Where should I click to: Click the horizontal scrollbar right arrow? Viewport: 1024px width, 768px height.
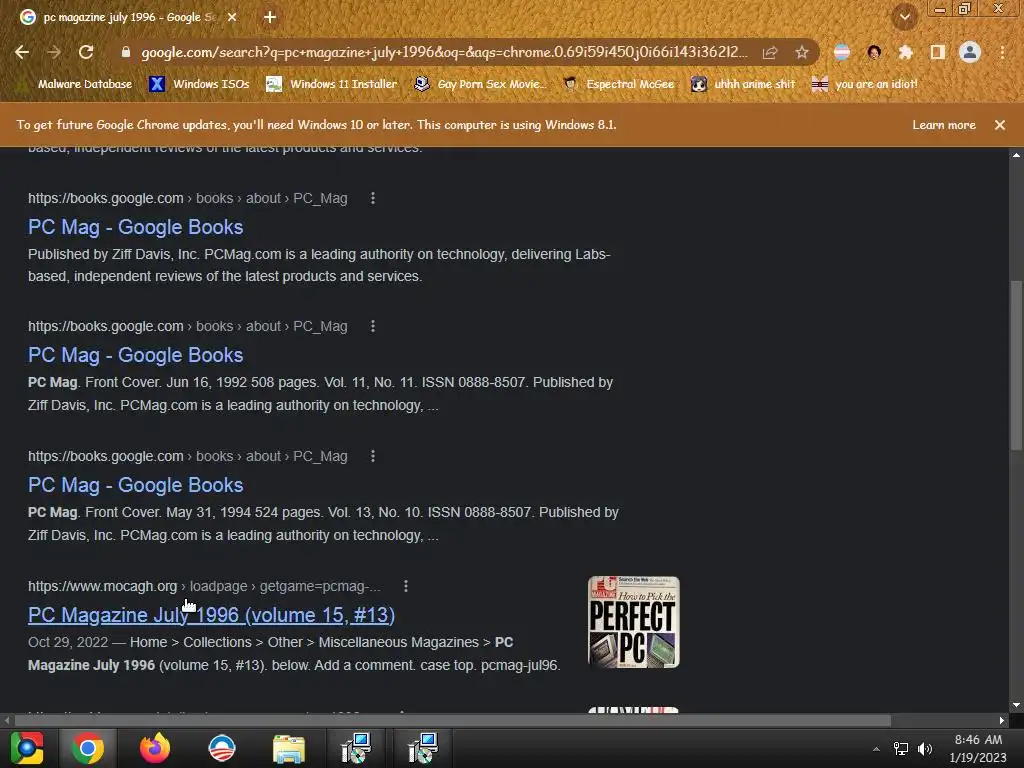pos(1002,720)
